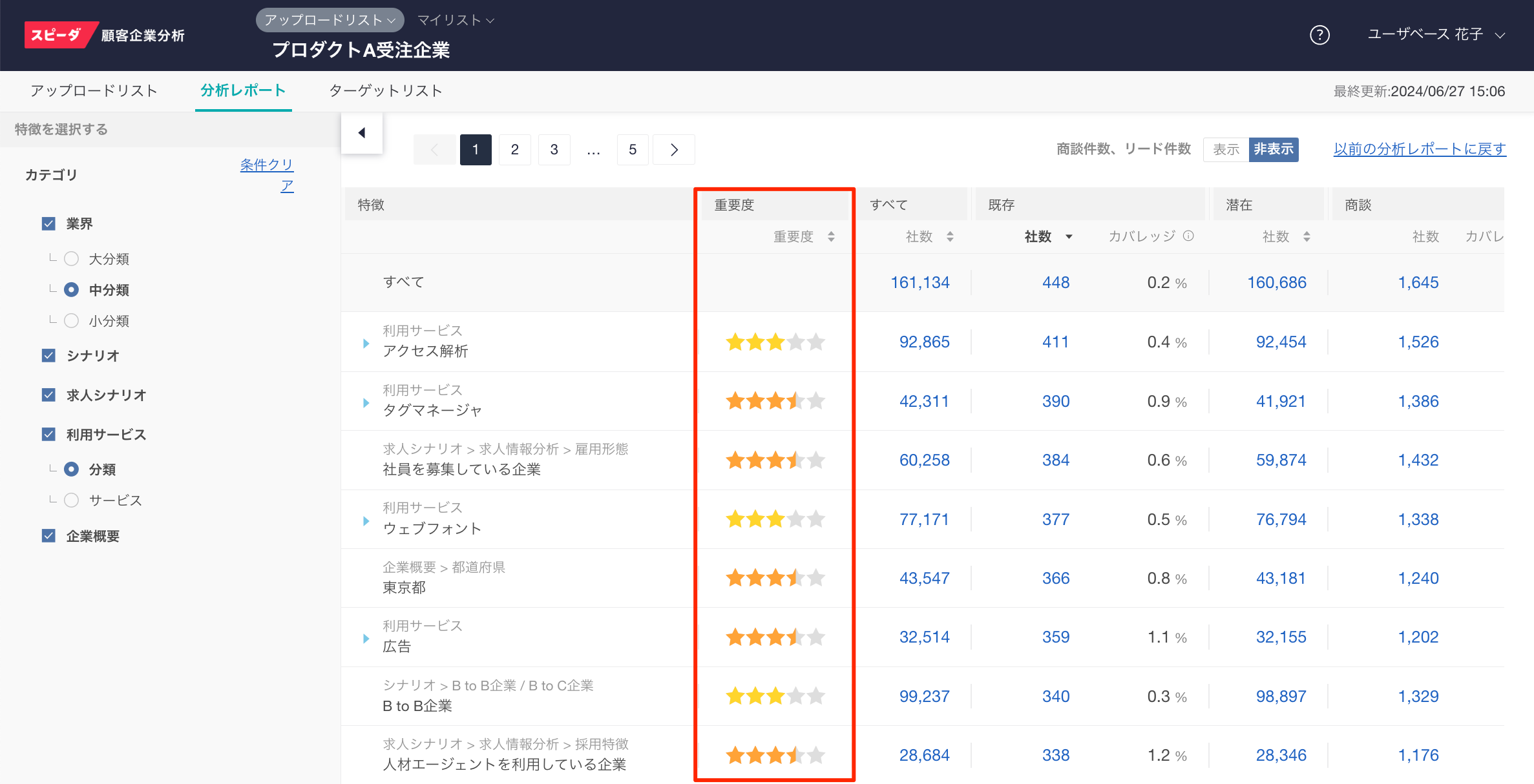Select the サービス radio button
Viewport: 1534px width, 784px height.
[x=72, y=500]
